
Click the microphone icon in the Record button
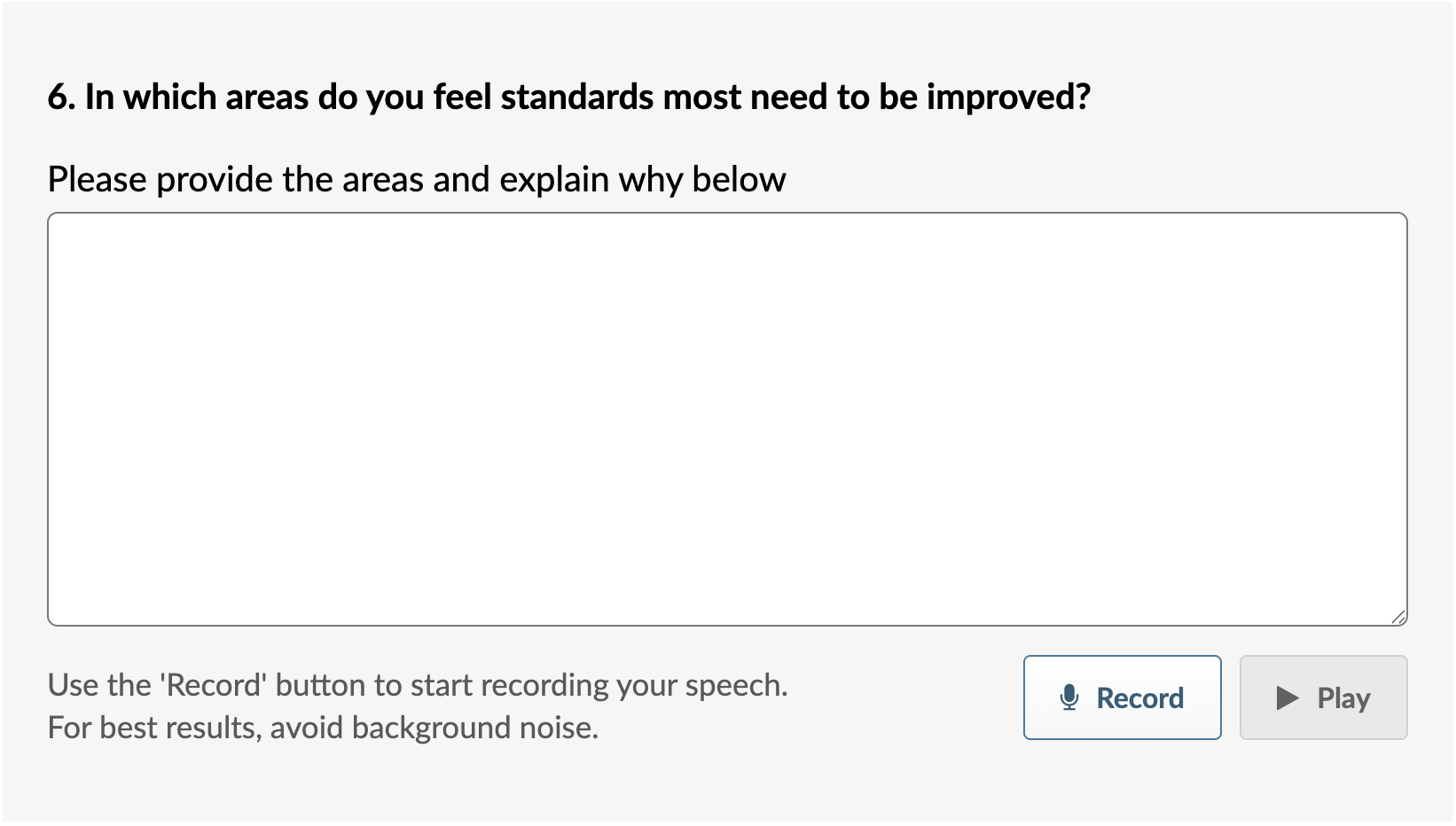pos(1070,697)
